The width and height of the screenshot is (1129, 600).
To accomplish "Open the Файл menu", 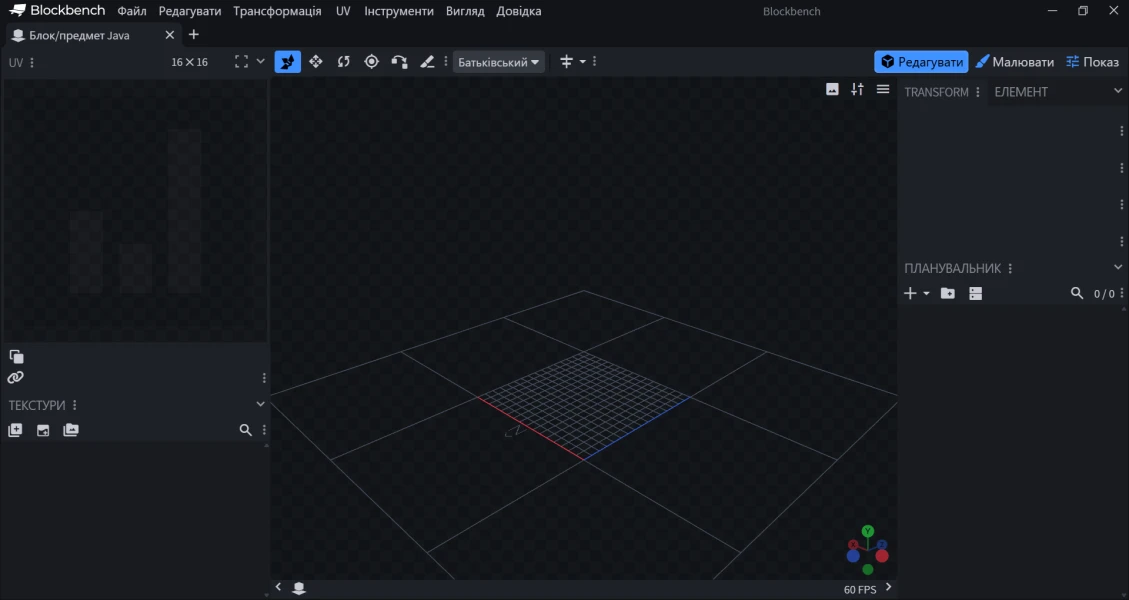I will tap(131, 11).
